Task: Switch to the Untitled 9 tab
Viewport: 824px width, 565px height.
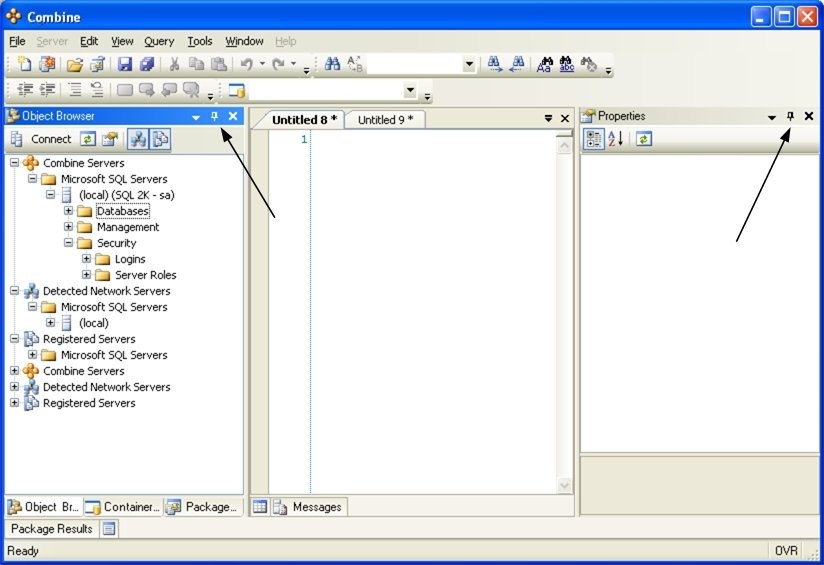Action: [x=385, y=120]
